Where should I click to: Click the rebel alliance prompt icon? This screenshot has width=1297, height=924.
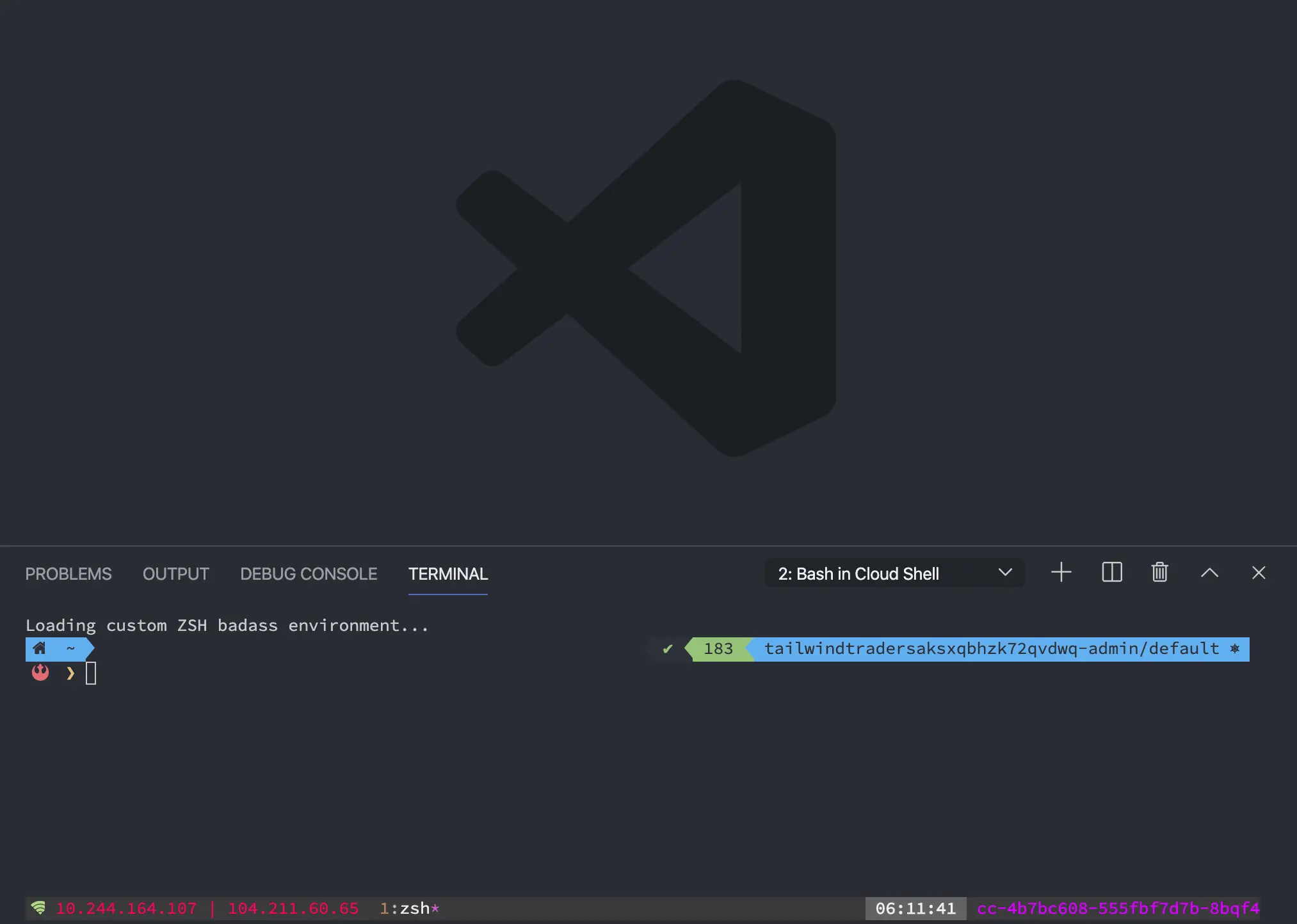pyautogui.click(x=40, y=673)
